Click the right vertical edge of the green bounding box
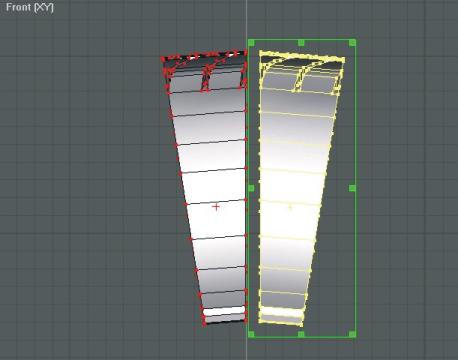The width and height of the screenshot is (458, 360). [x=356, y=117]
